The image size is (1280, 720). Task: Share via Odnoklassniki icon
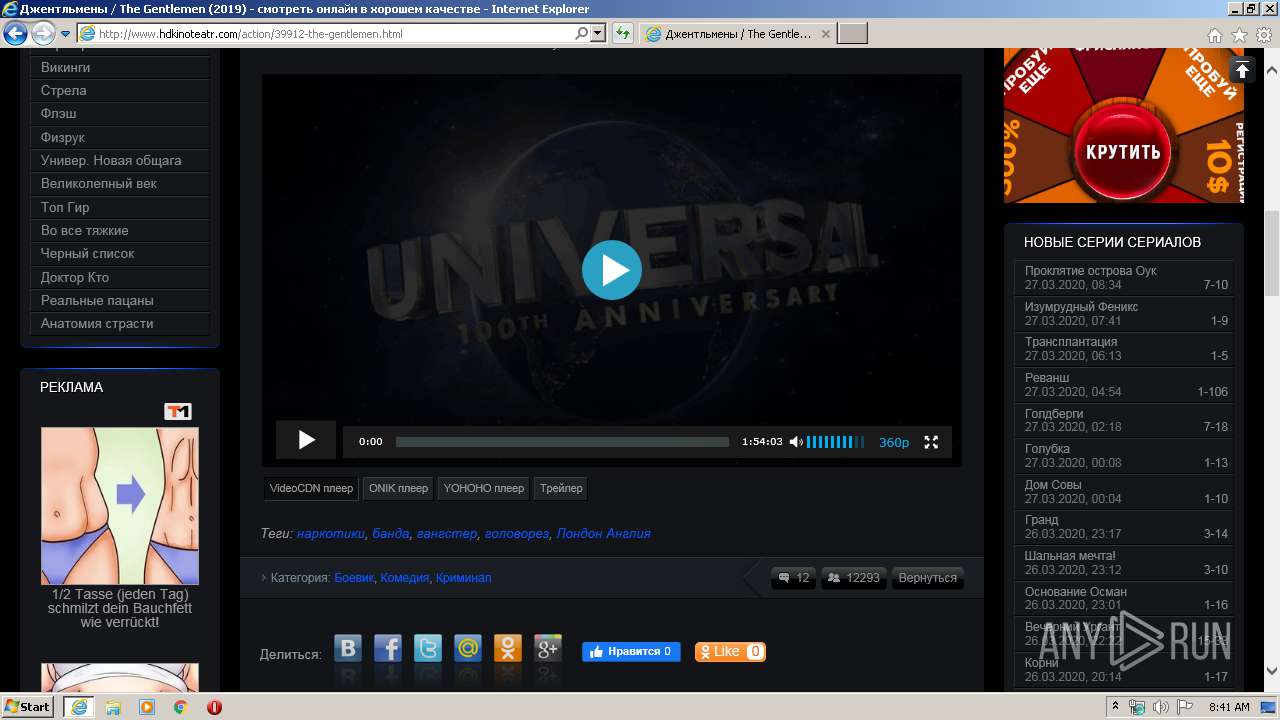click(508, 649)
